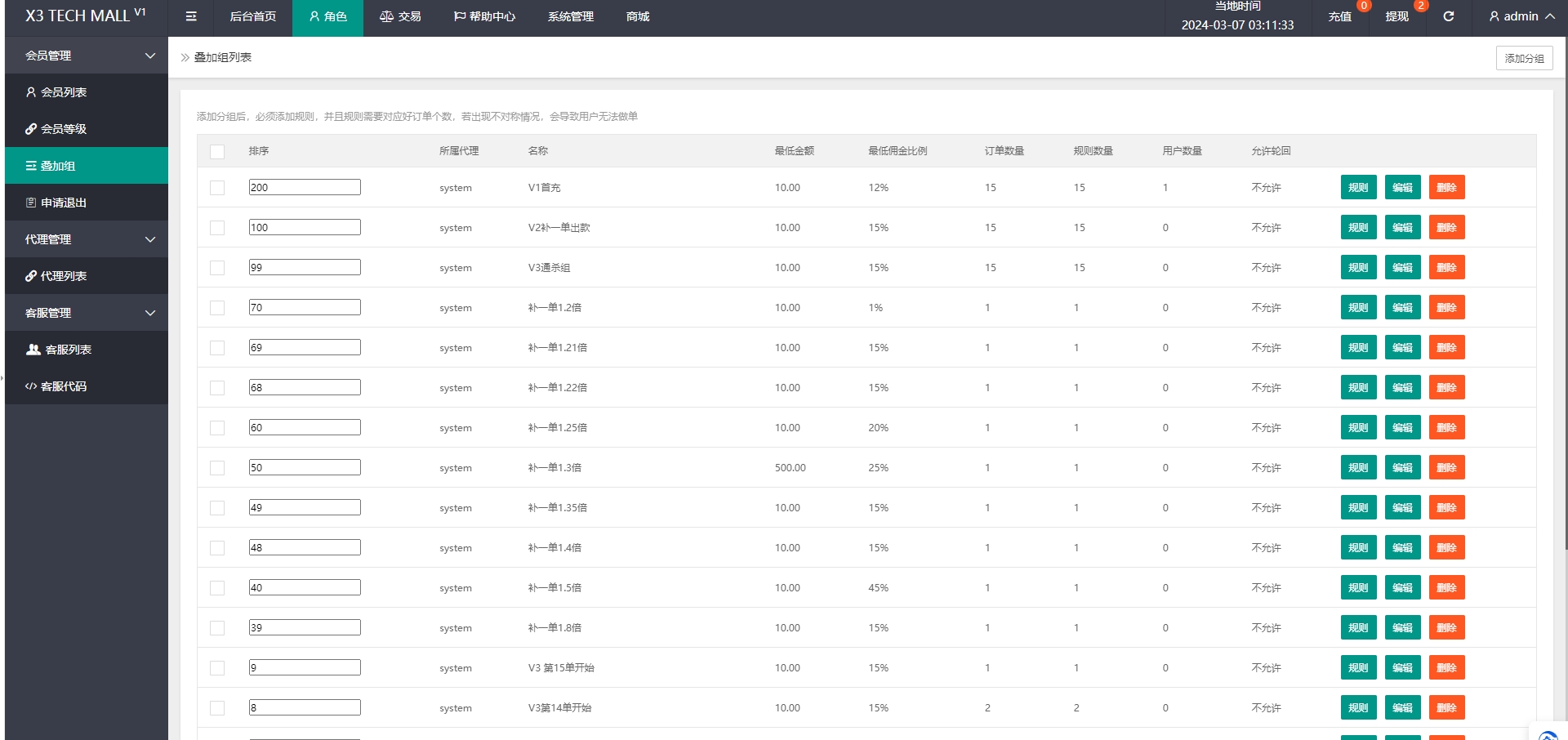Image resolution: width=1568 pixels, height=740 pixels.
Task: Click 删除 button for V1首充
Action: pos(1447,187)
